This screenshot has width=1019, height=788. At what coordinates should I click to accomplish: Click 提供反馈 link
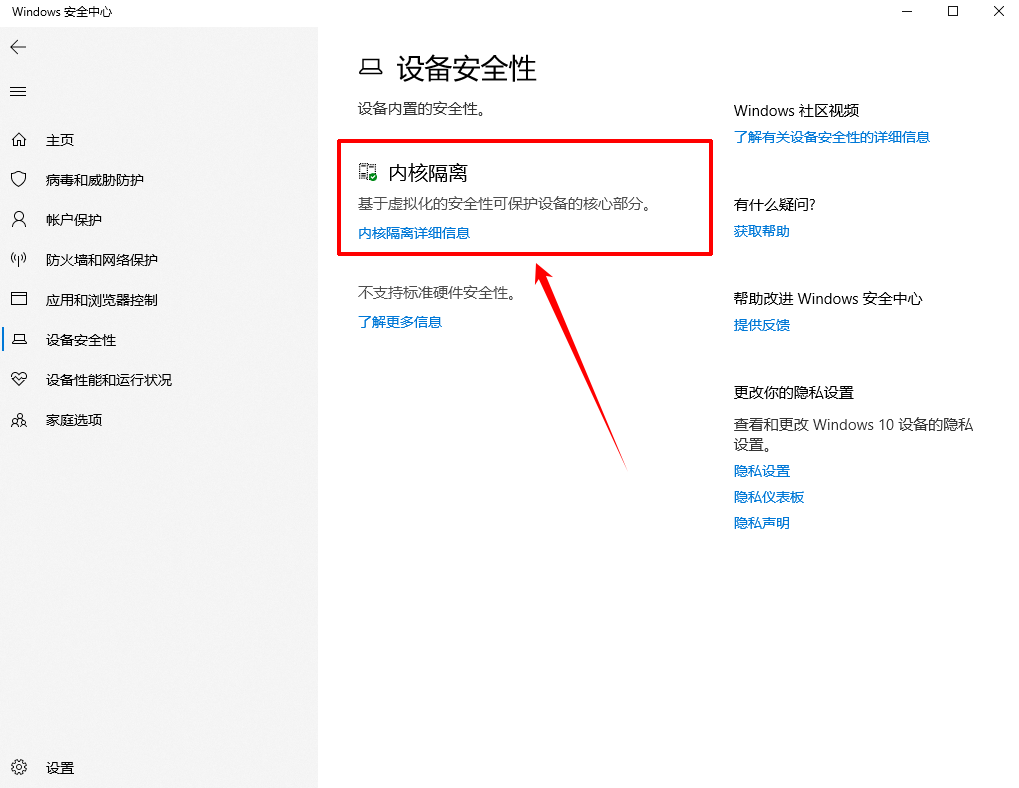(762, 325)
